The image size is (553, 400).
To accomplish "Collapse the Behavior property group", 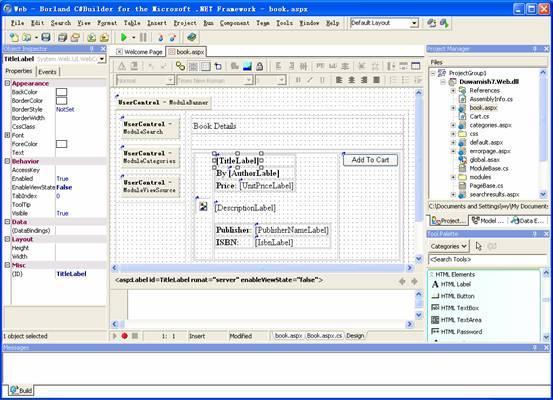I will (7, 161).
